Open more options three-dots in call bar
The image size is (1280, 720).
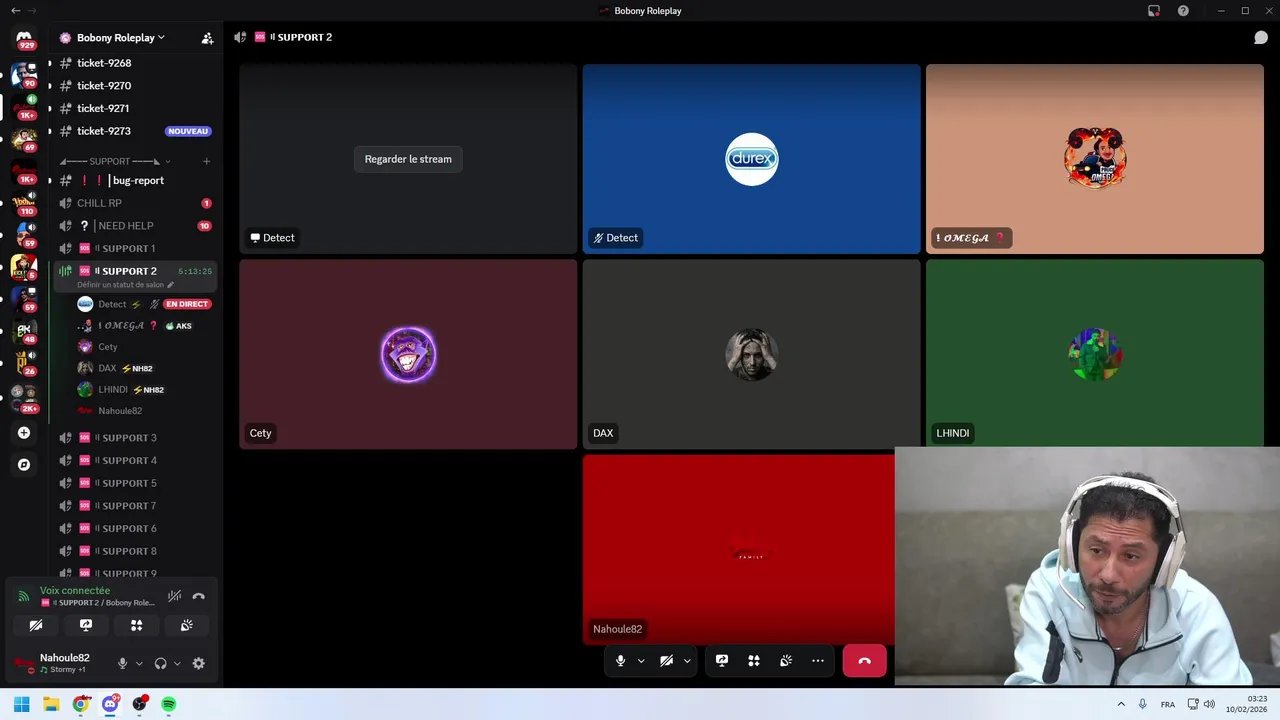tap(818, 661)
